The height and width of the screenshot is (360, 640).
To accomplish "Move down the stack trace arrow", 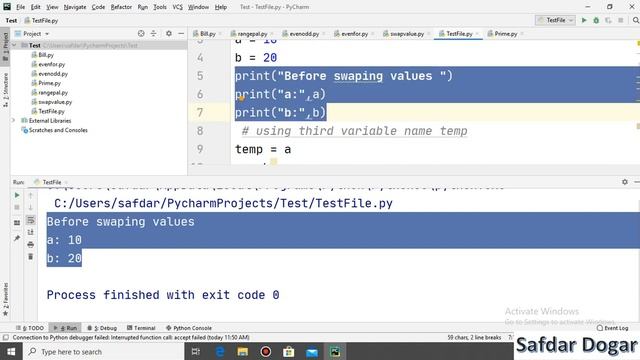I will [x=31, y=207].
